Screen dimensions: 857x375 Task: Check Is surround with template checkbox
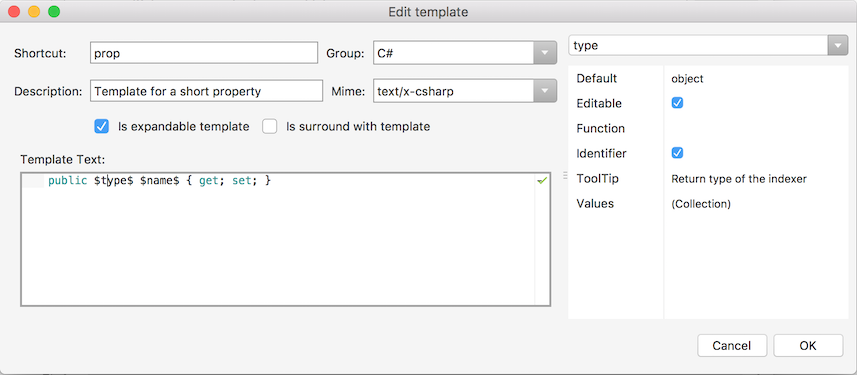[269, 126]
